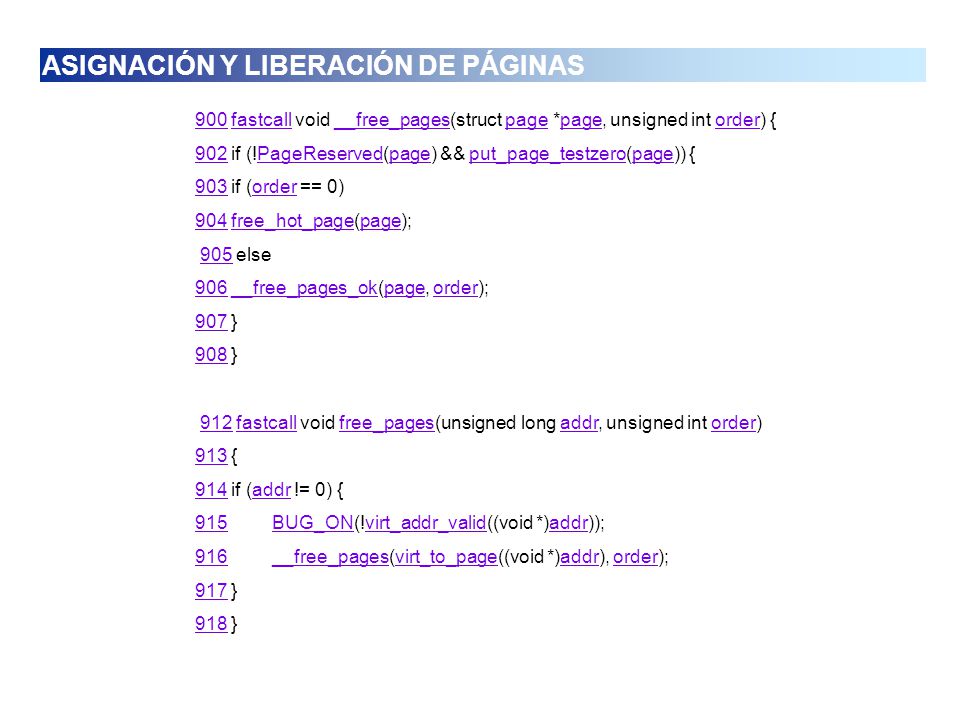
Task: Follow __free_pages call on line 916
Action: pyautogui.click(x=331, y=557)
